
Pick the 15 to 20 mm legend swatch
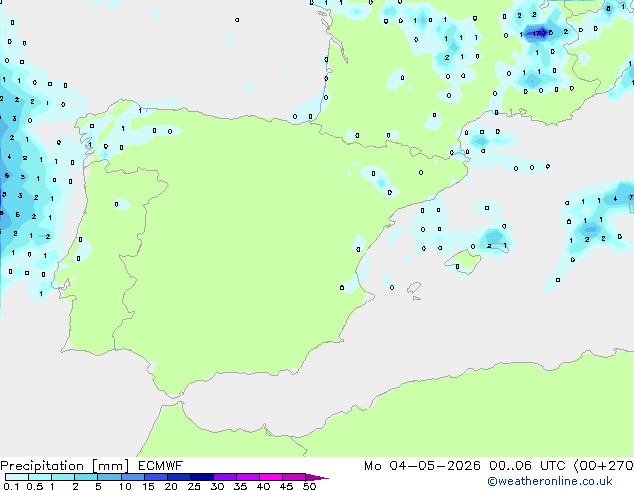coord(155,477)
